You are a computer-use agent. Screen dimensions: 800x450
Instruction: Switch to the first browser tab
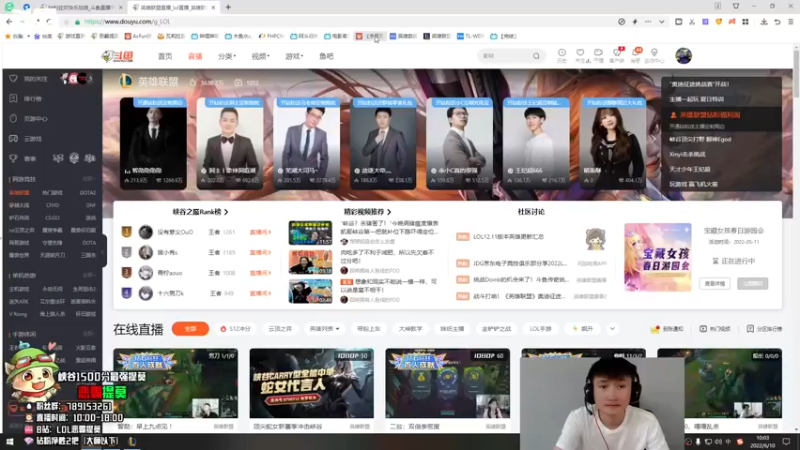82,8
